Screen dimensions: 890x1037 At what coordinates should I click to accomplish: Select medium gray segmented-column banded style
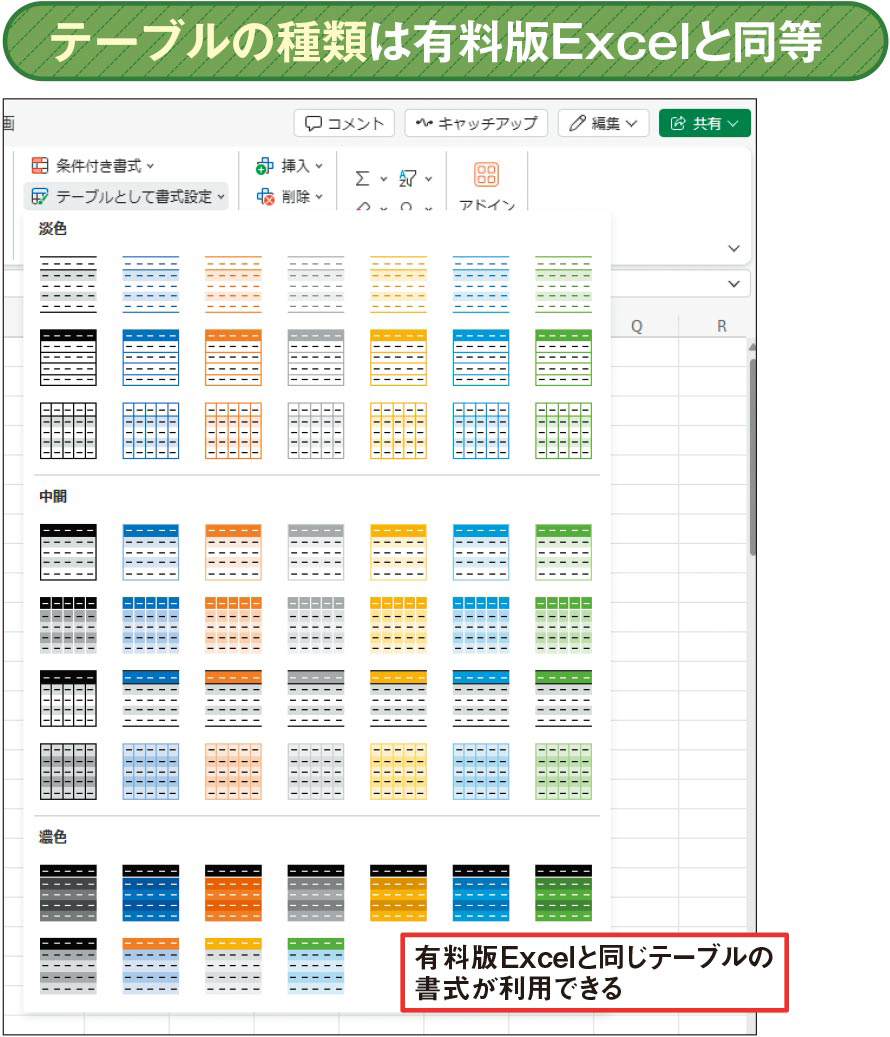pyautogui.click(x=316, y=625)
